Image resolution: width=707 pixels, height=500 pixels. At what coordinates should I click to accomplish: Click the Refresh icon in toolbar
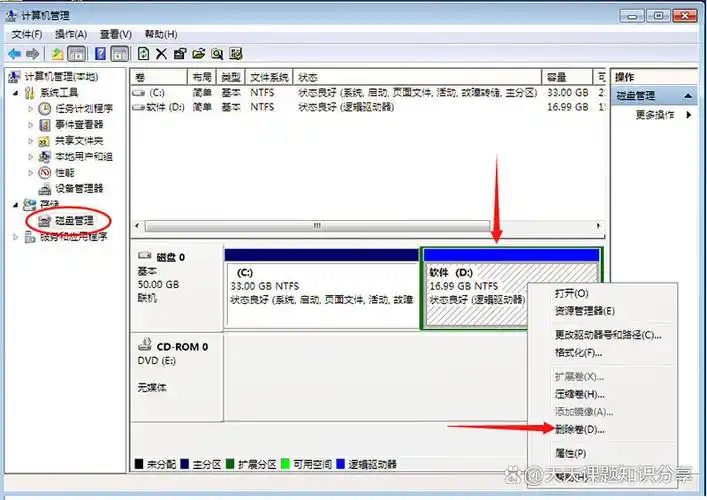144,53
